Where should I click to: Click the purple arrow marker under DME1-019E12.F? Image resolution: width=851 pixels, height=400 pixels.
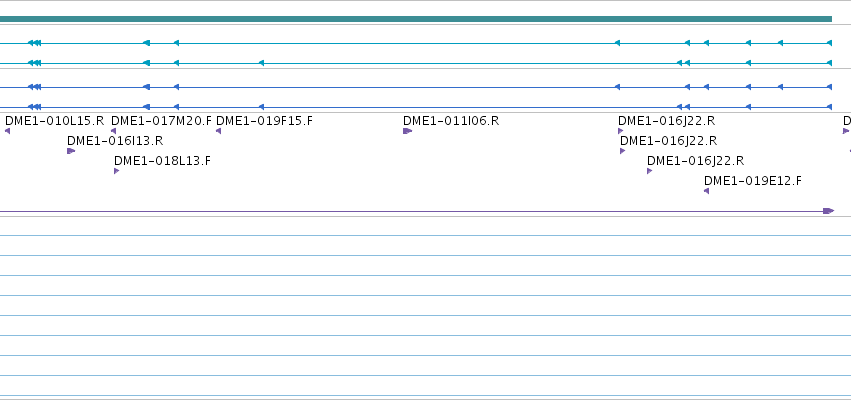(706, 191)
